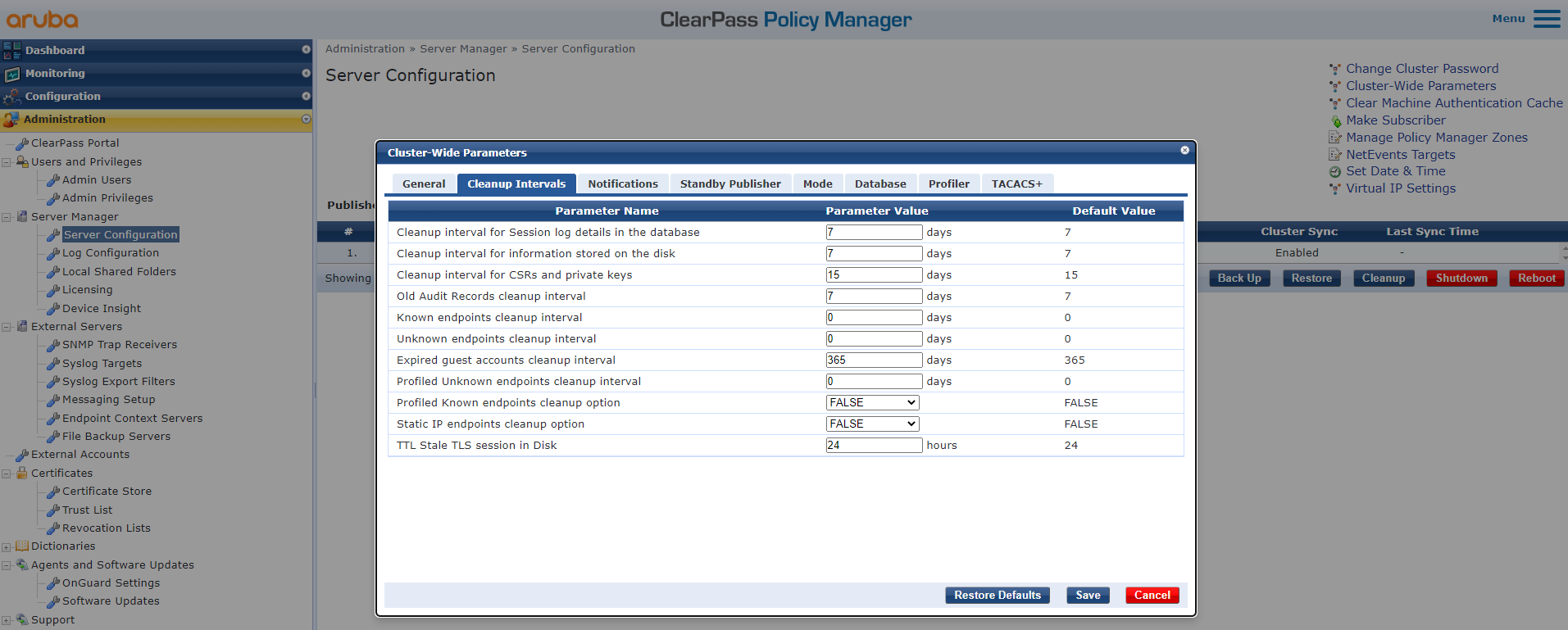Image resolution: width=1568 pixels, height=630 pixels.
Task: Click the Admin Users wrench icon
Action: pos(53,180)
